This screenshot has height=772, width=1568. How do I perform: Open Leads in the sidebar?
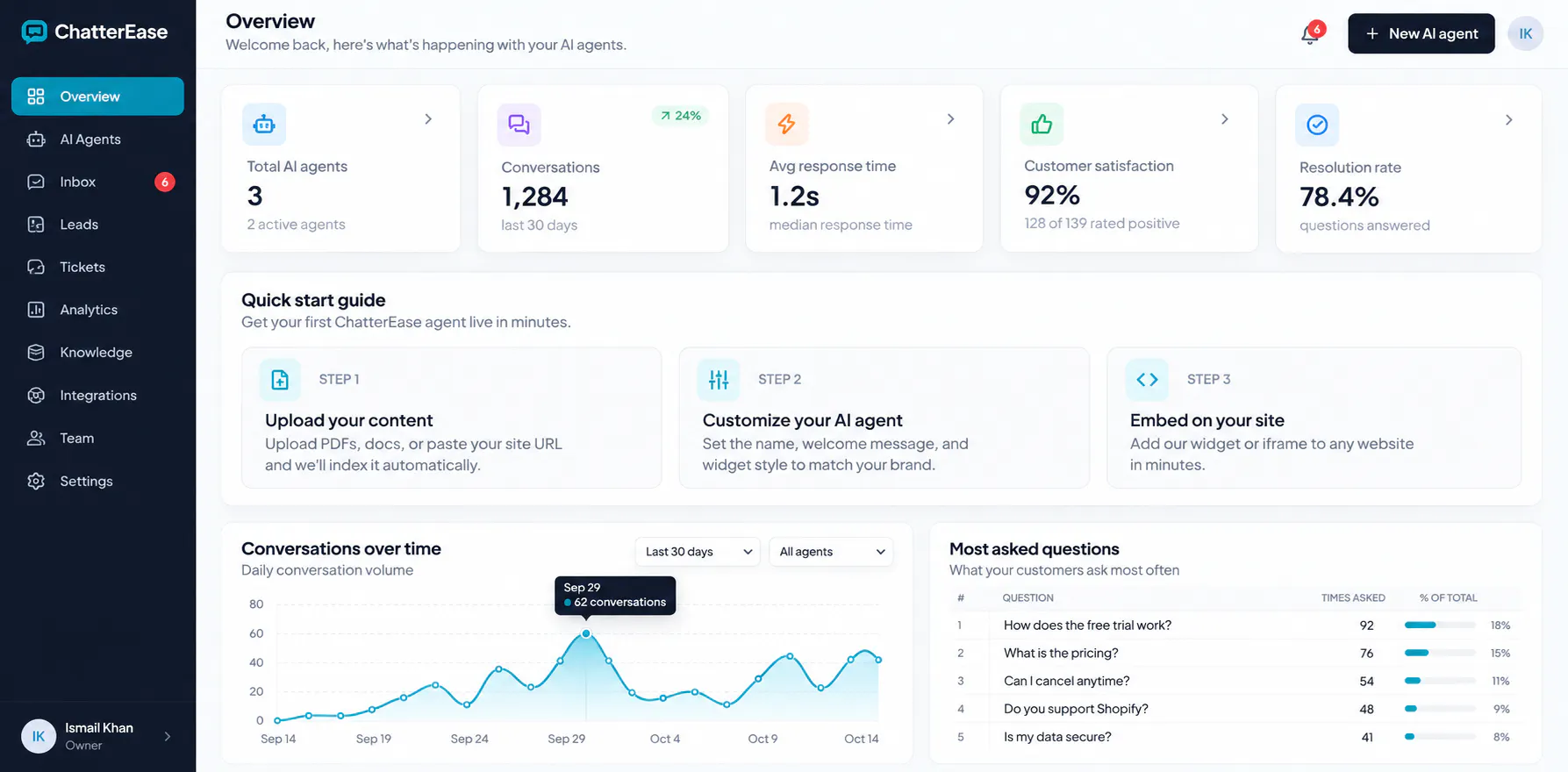97,225
